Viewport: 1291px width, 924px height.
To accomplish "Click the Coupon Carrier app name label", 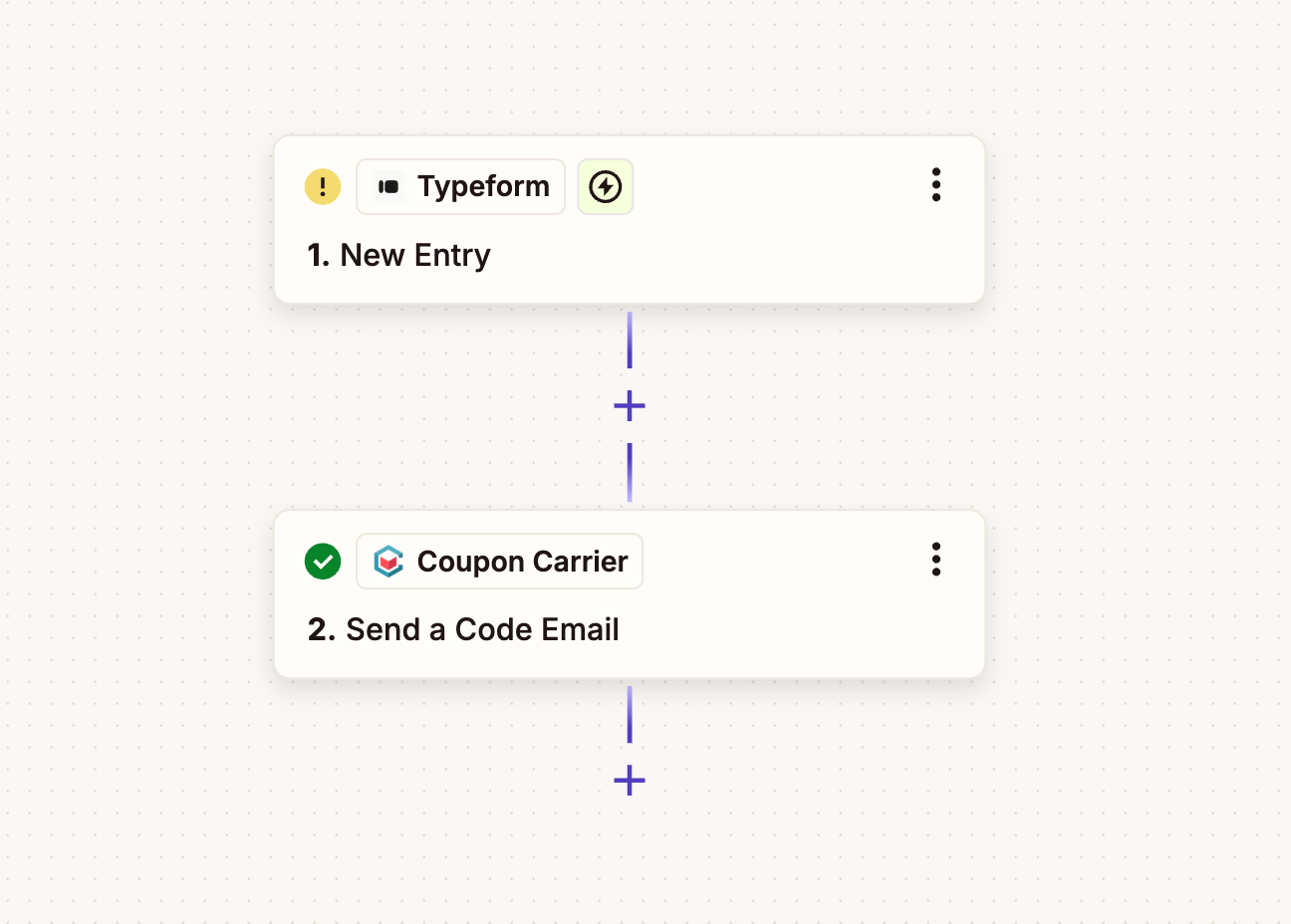I will [x=522, y=562].
